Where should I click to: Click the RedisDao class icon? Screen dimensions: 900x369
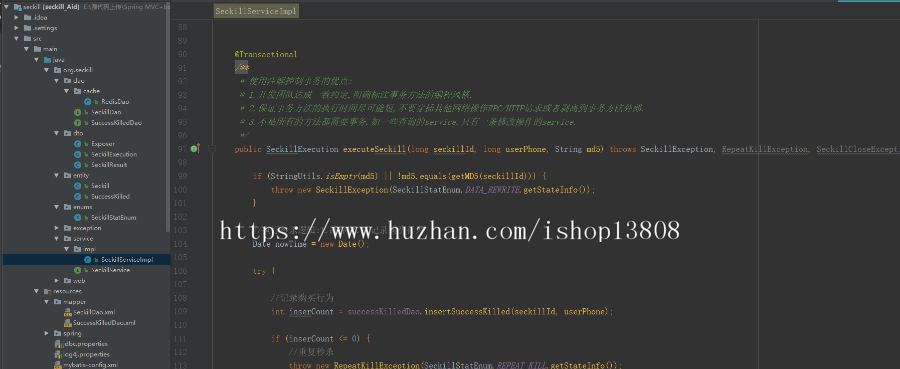click(x=87, y=102)
